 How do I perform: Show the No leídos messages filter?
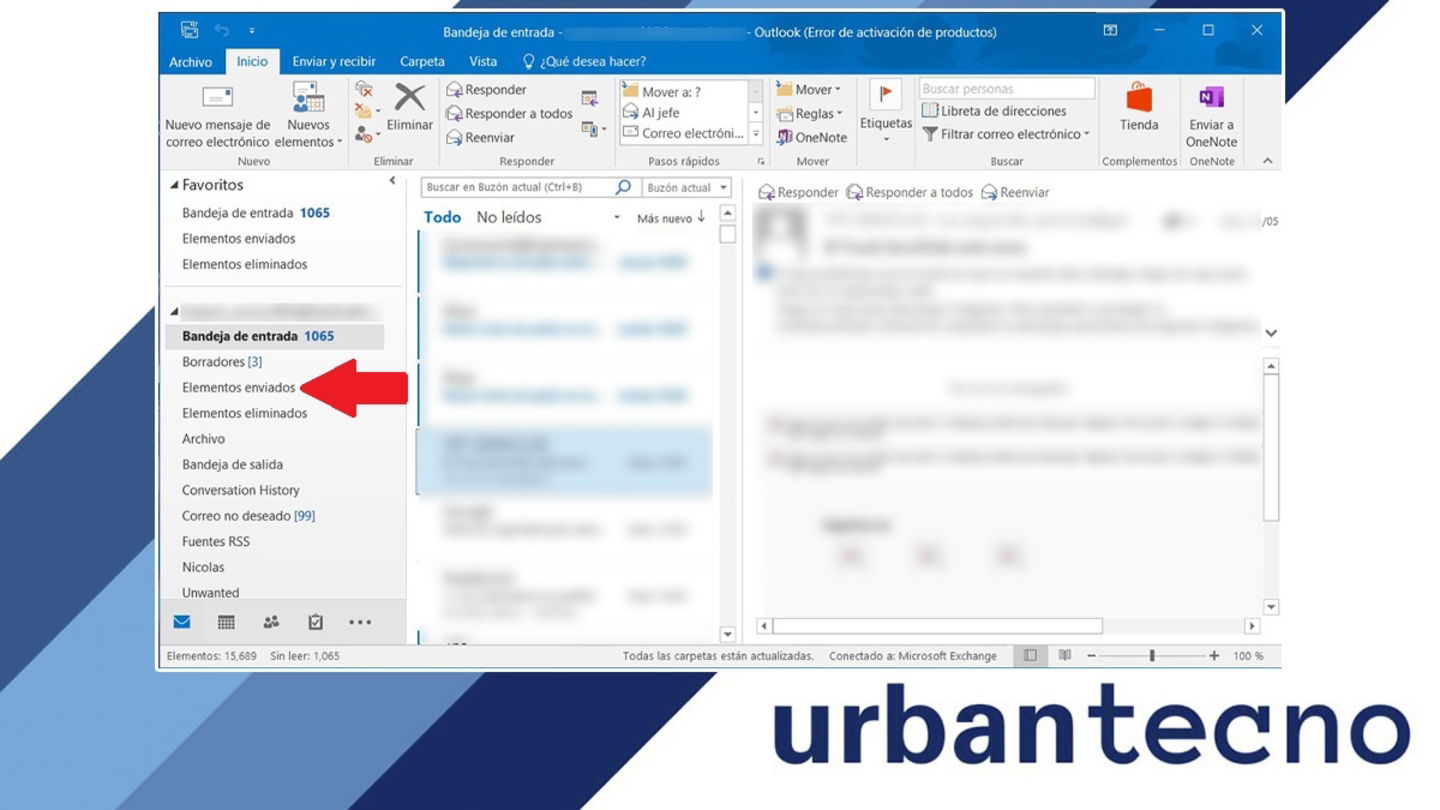click(509, 217)
